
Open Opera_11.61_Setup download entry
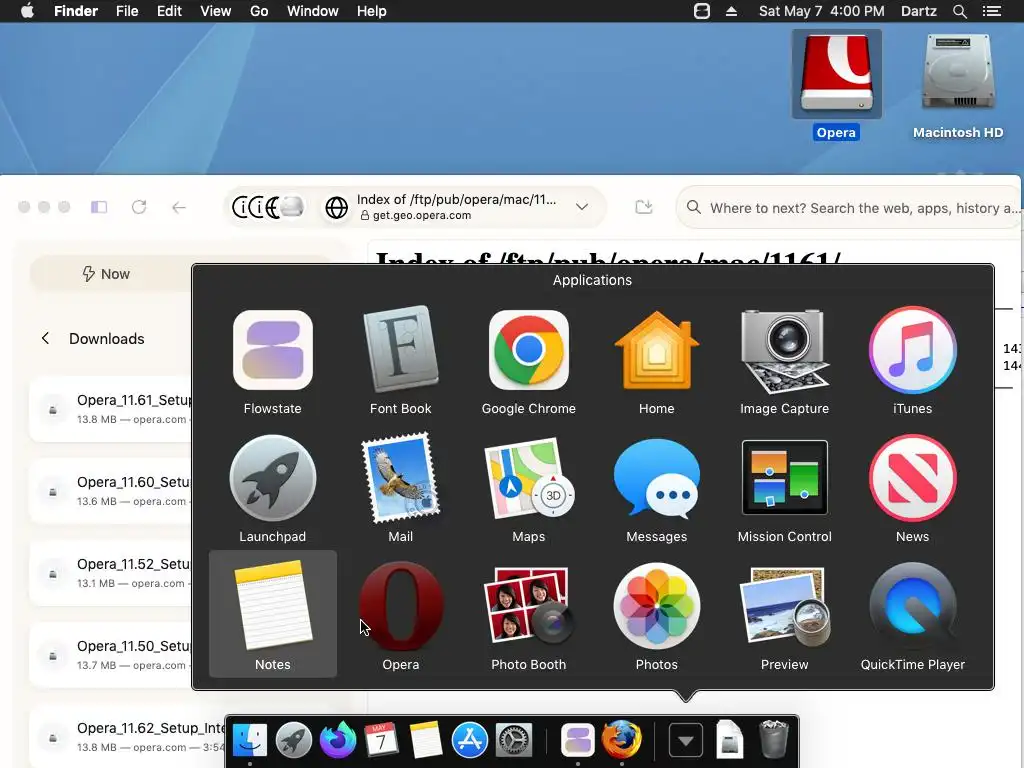(111, 409)
